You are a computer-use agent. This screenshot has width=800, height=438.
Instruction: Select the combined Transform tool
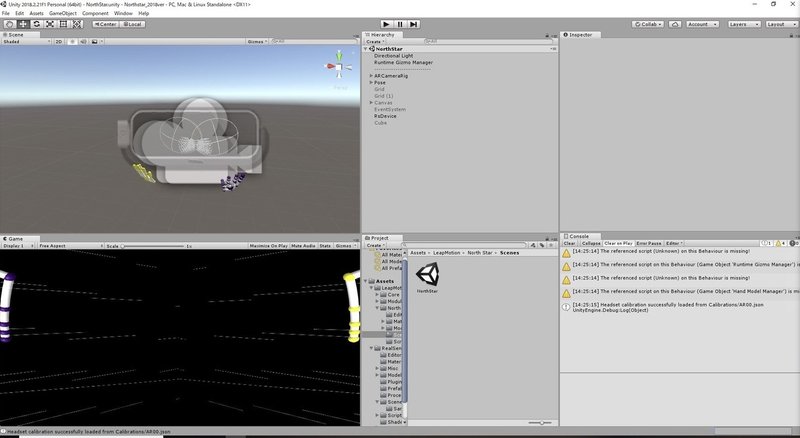pos(77,24)
